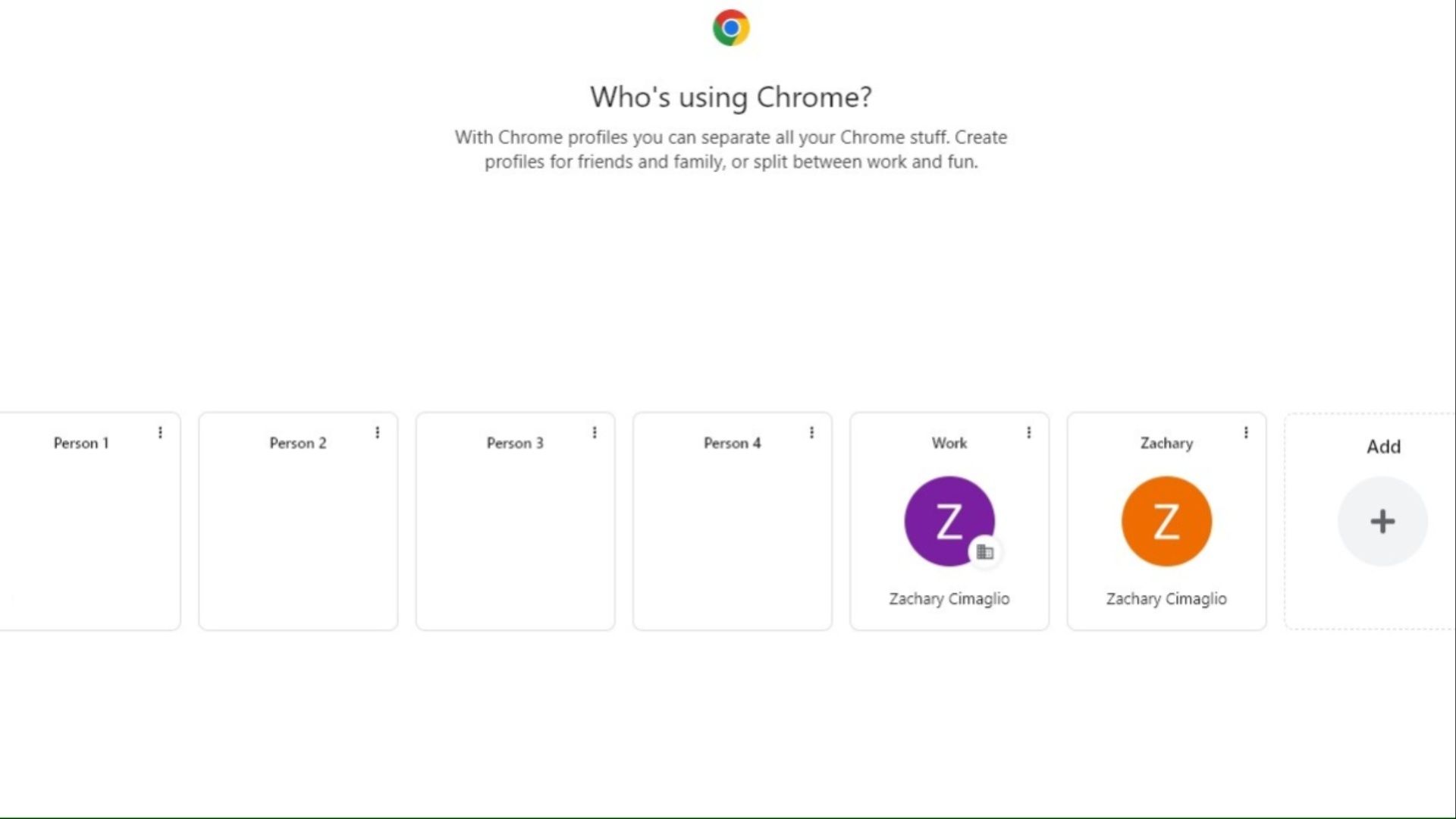The height and width of the screenshot is (819, 1456).
Task: Click the work badge on purple avatar
Action: (x=985, y=552)
